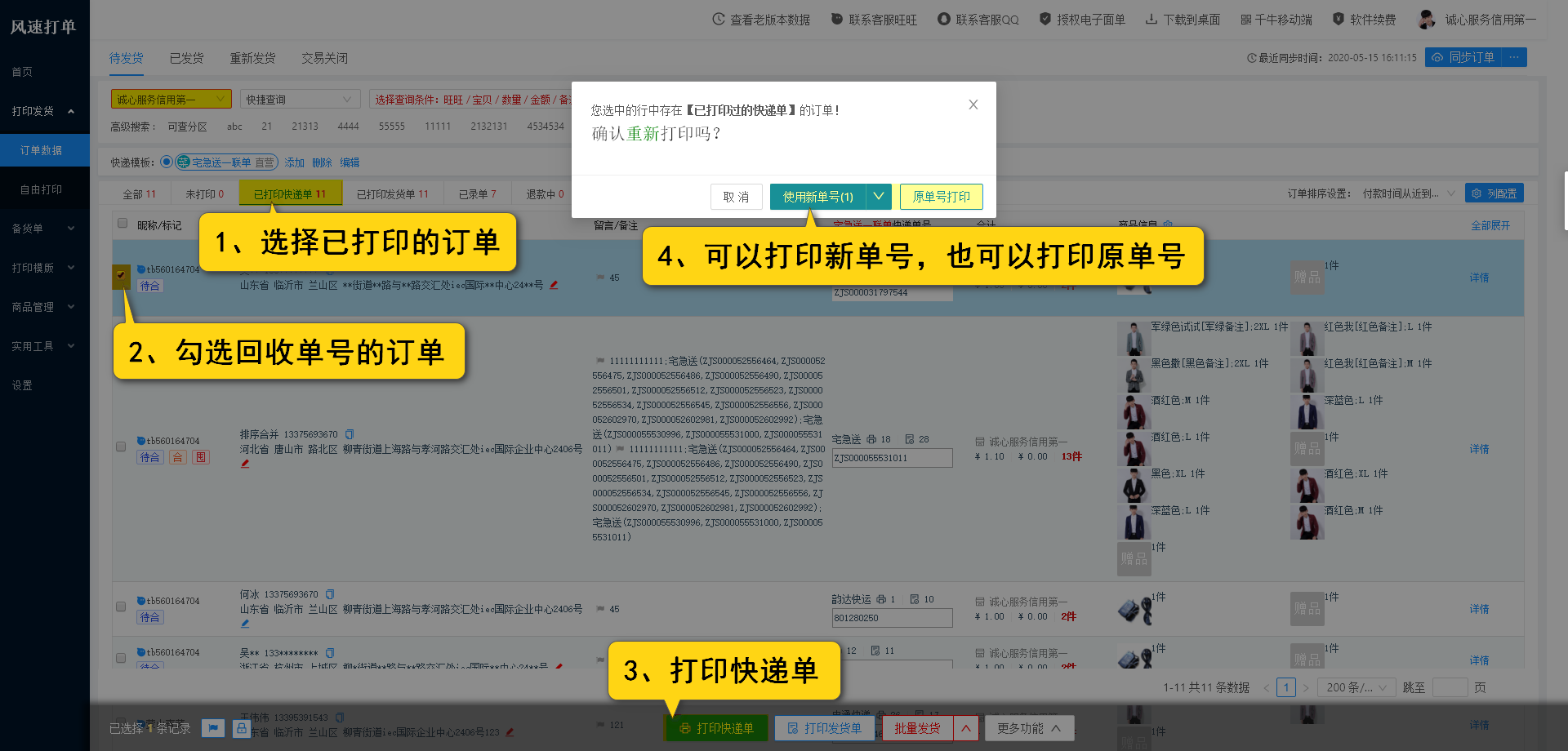Select the 全部 11 filter tab

pyautogui.click(x=139, y=193)
